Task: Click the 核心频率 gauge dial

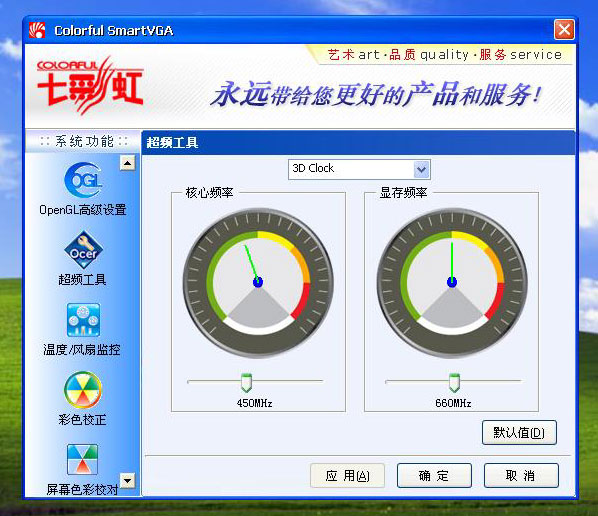Action: [258, 283]
